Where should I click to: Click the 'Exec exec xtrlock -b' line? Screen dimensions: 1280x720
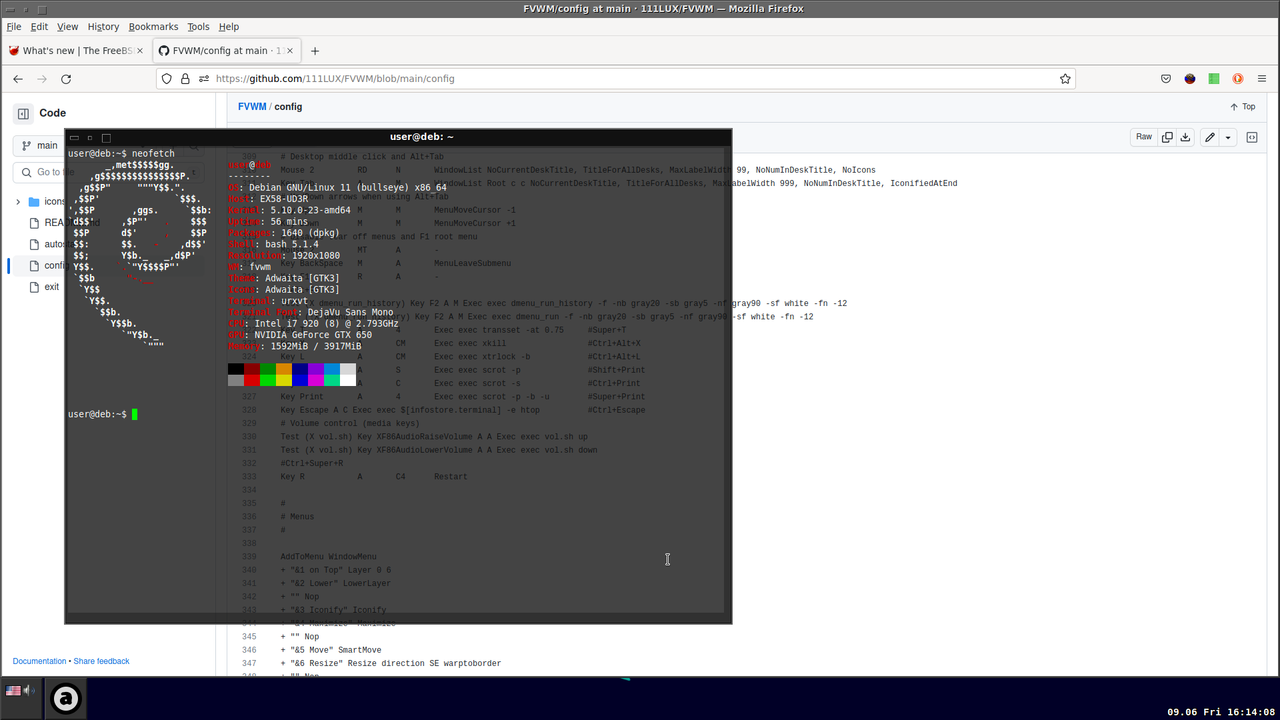click(x=482, y=356)
